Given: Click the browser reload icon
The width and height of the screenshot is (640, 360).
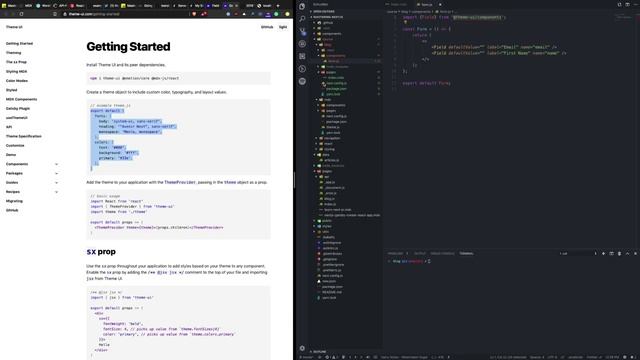Looking at the screenshot, I should pos(21,14).
